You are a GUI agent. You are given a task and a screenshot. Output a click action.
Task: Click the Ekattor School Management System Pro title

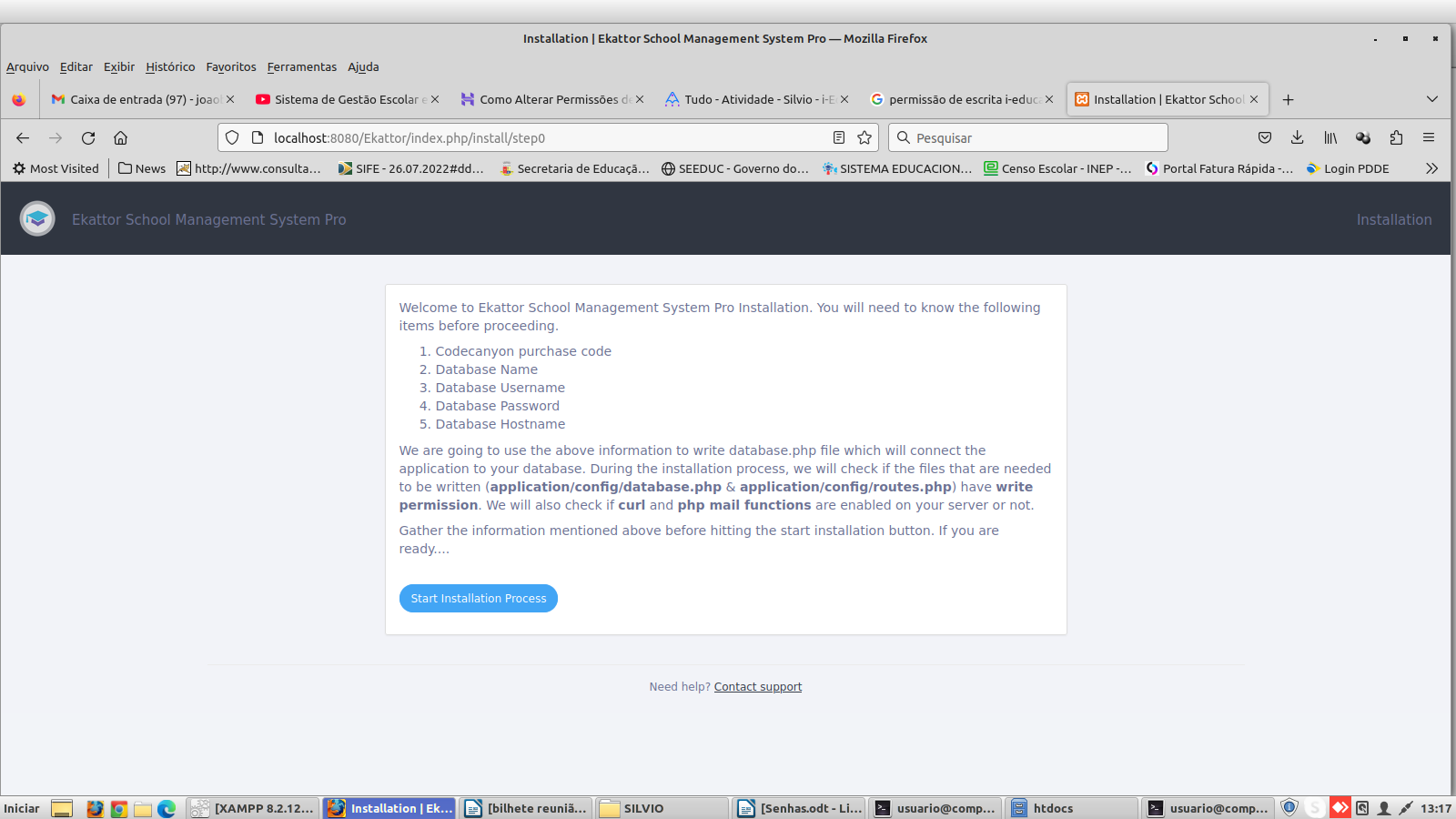coord(209,219)
